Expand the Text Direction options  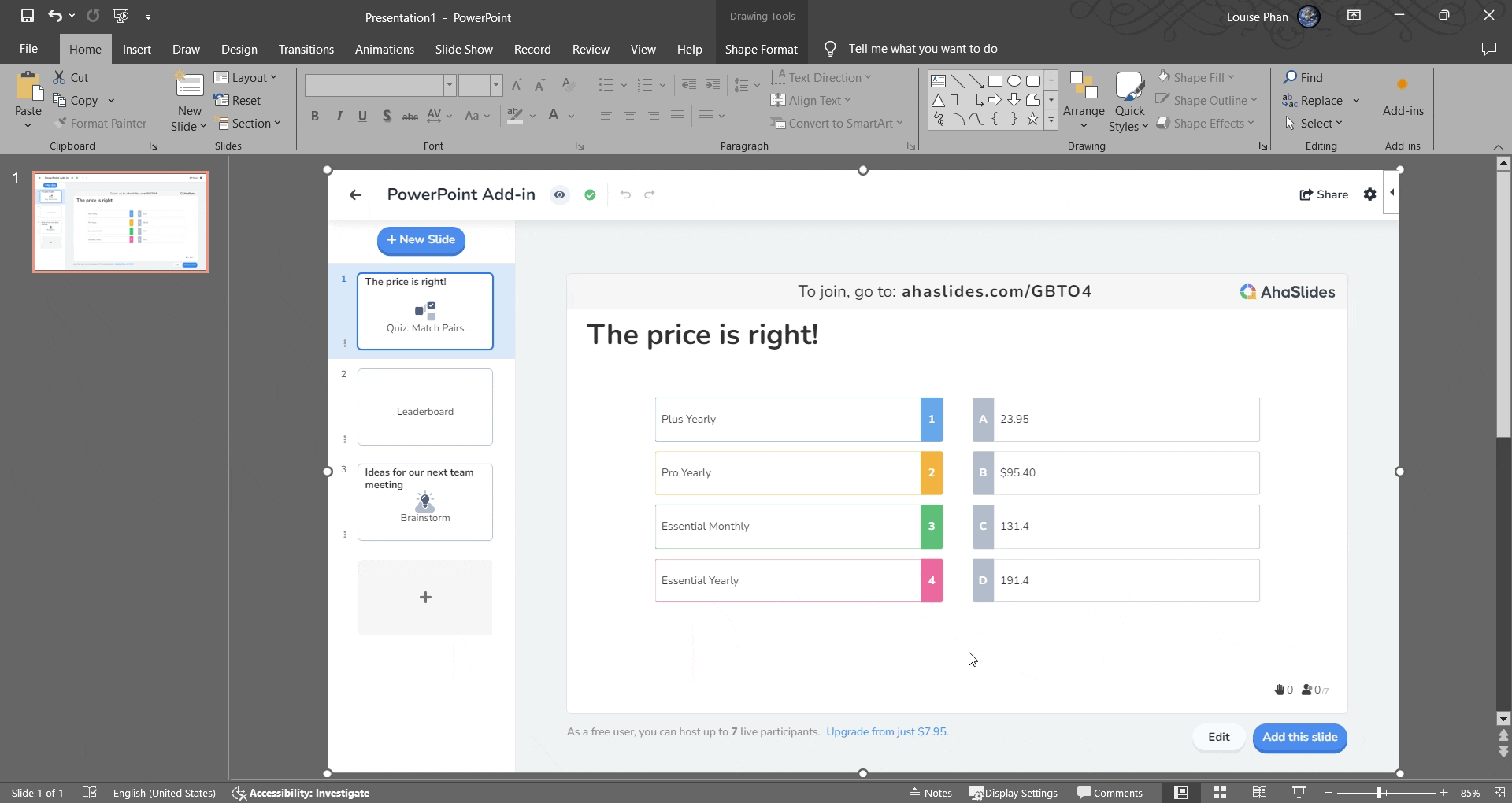pyautogui.click(x=866, y=77)
